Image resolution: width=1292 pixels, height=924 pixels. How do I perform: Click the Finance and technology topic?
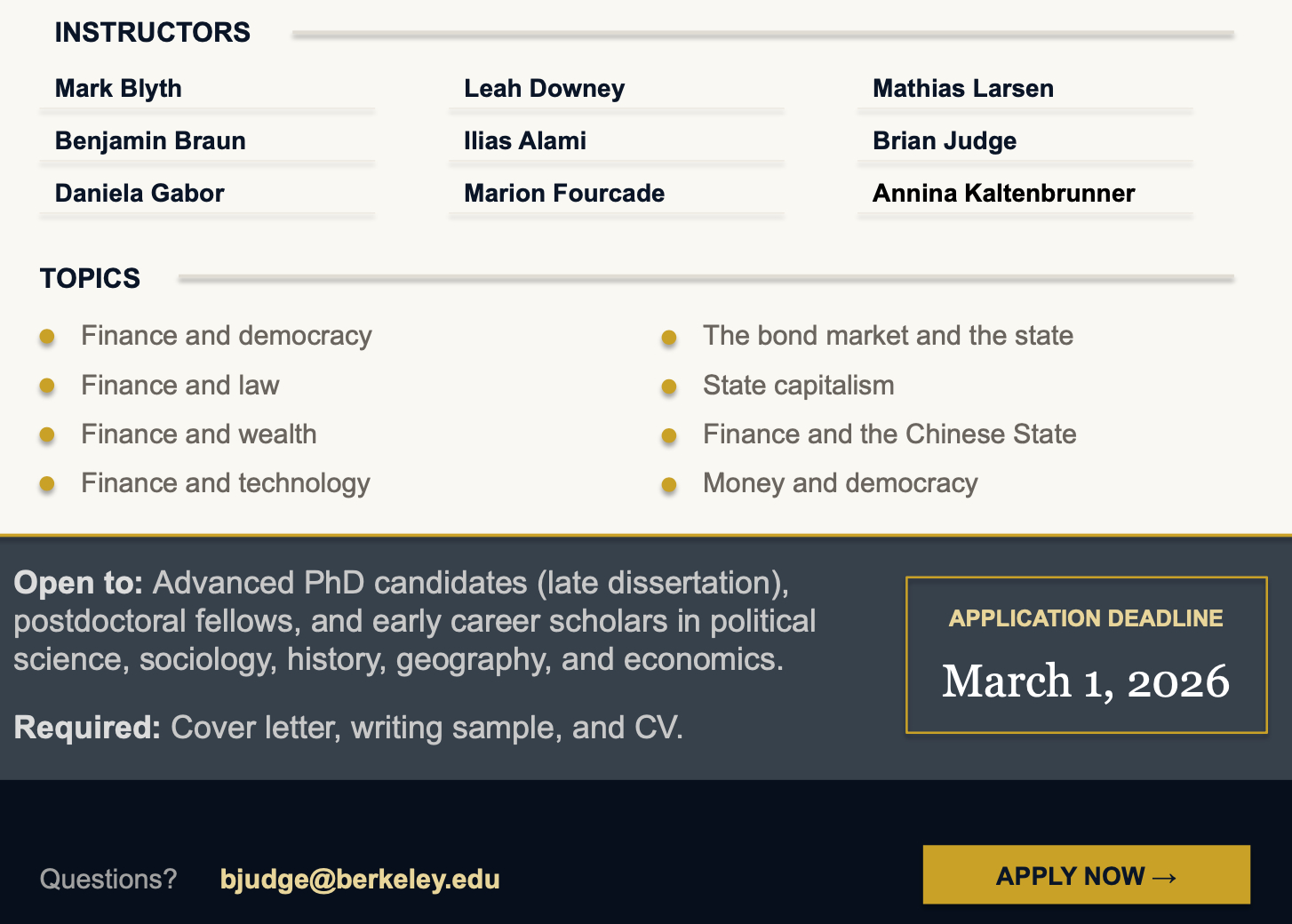[x=225, y=483]
